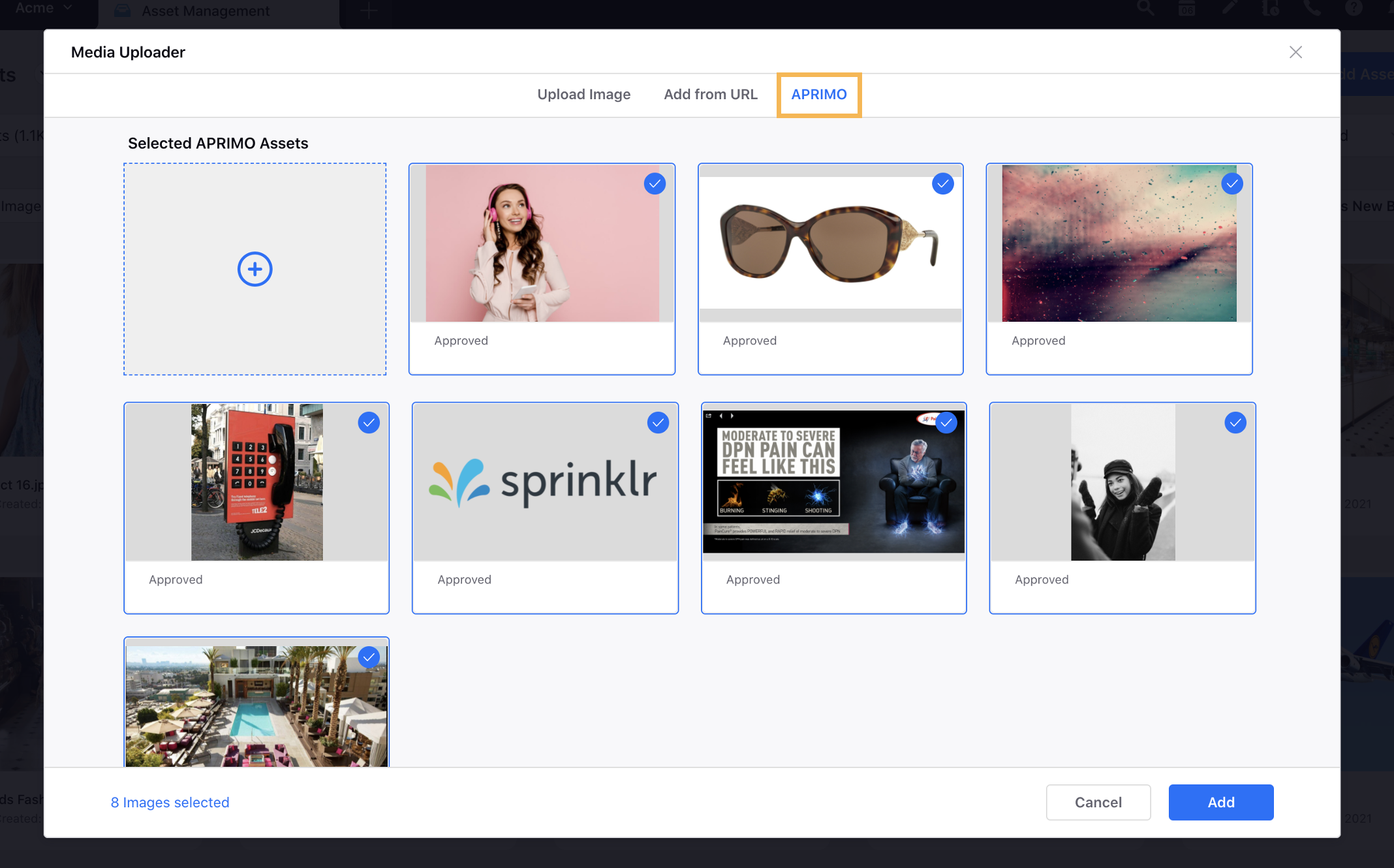
Task: Deselect the red phone billboard checkmark
Action: point(369,423)
